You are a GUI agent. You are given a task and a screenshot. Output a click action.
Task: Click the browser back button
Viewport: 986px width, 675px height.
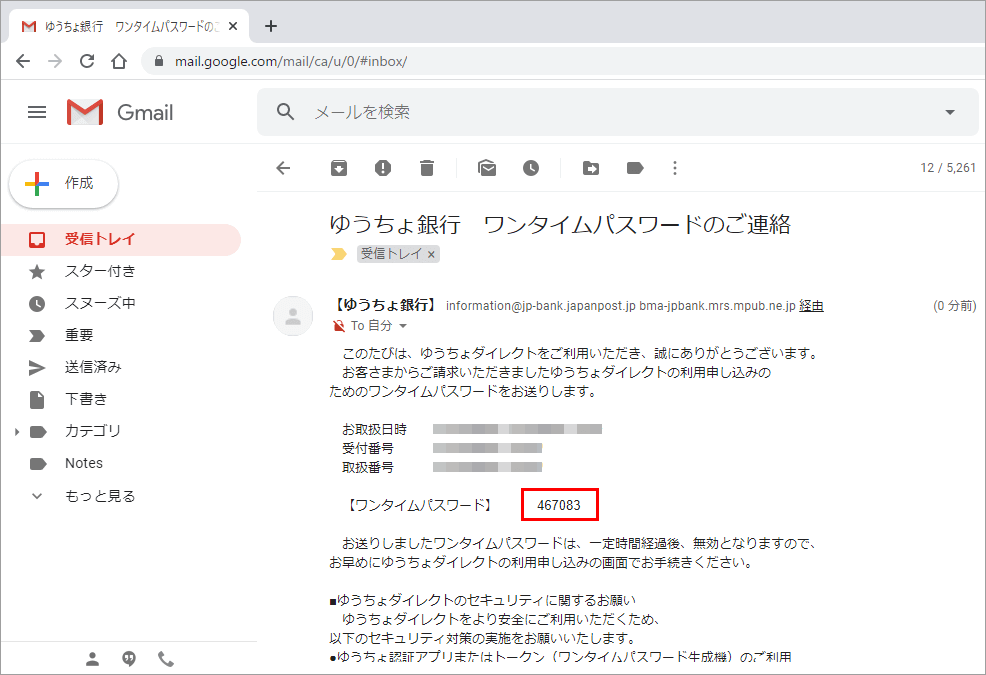tap(23, 61)
